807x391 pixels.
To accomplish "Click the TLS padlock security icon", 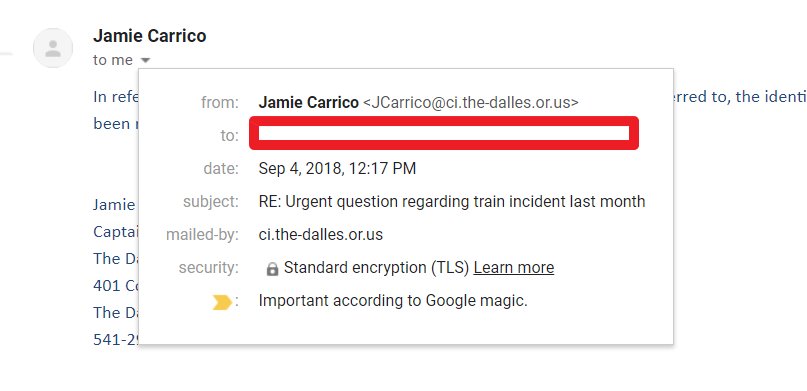I will click(x=272, y=269).
